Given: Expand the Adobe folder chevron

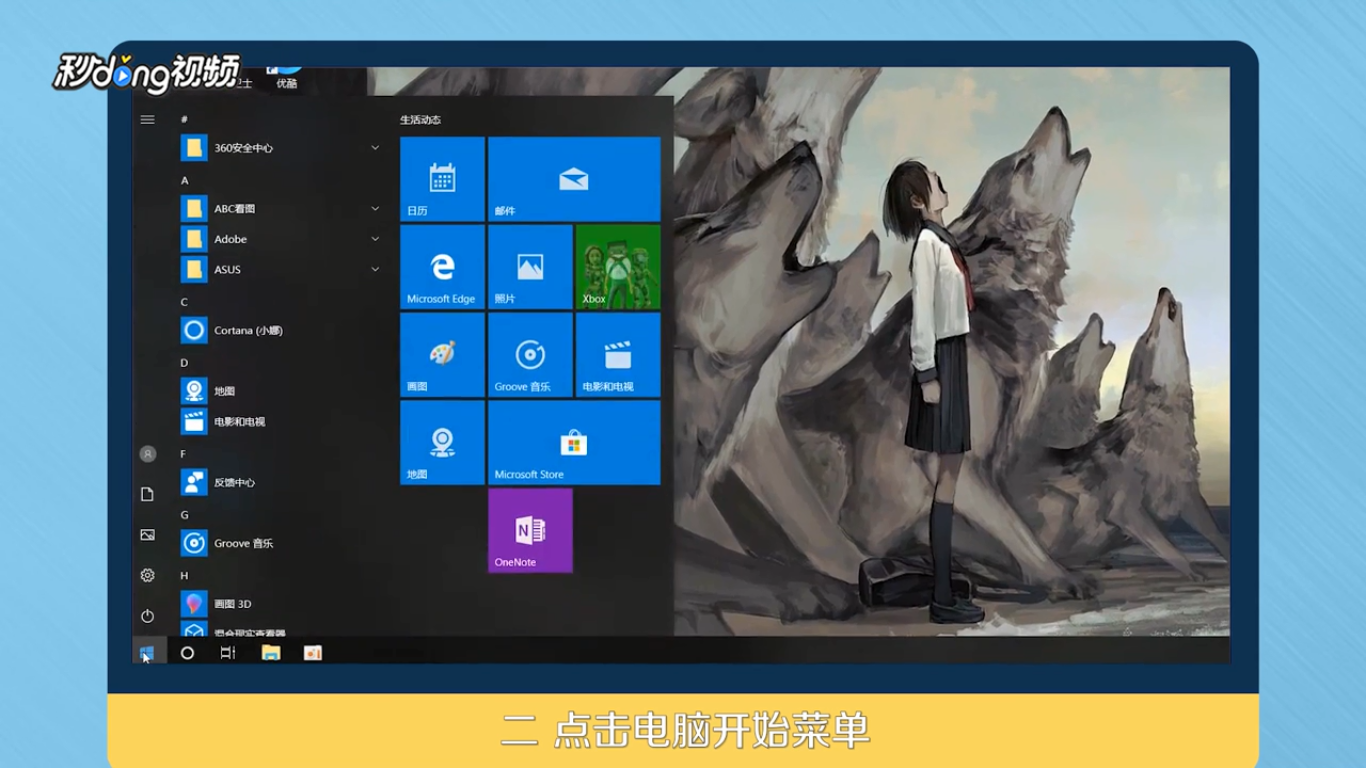Looking at the screenshot, I should click(375, 239).
